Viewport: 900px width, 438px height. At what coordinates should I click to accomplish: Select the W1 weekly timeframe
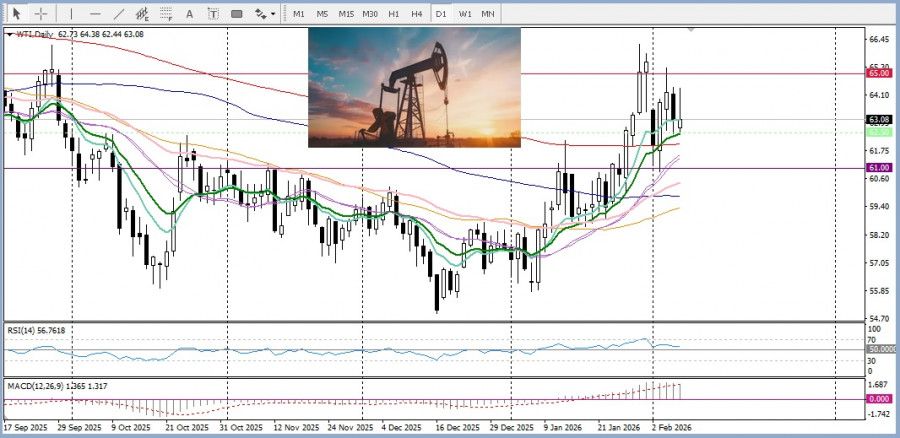tap(465, 14)
